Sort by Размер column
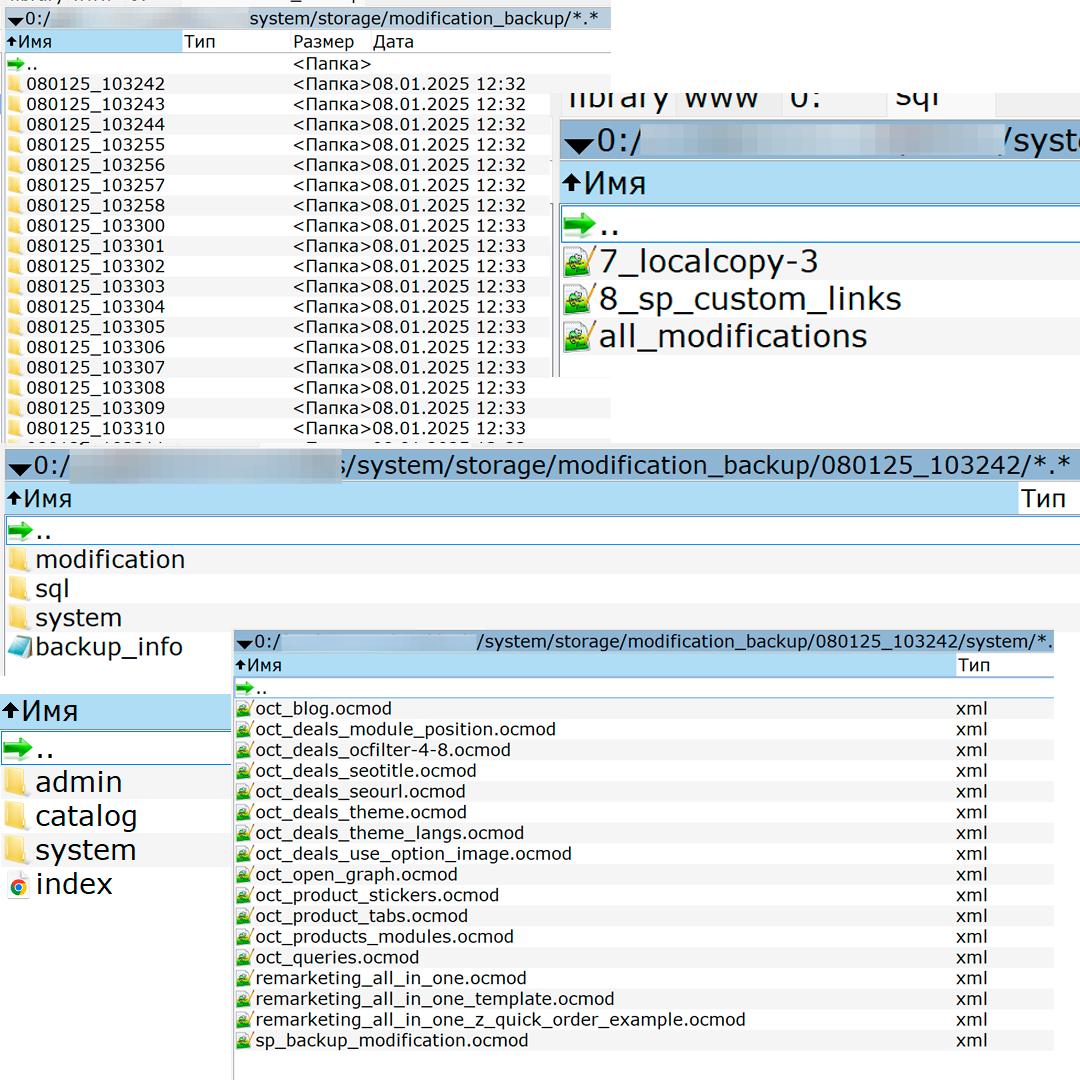This screenshot has height=1080, width=1080. 330,42
